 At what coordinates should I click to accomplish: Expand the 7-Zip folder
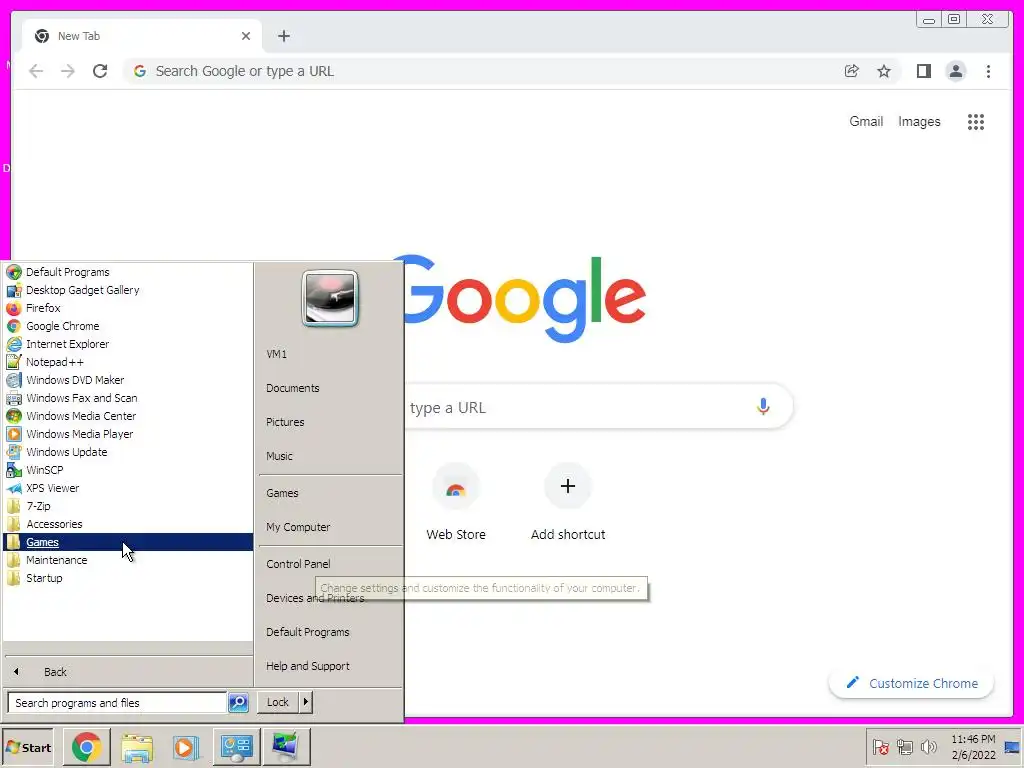pyautogui.click(x=128, y=506)
